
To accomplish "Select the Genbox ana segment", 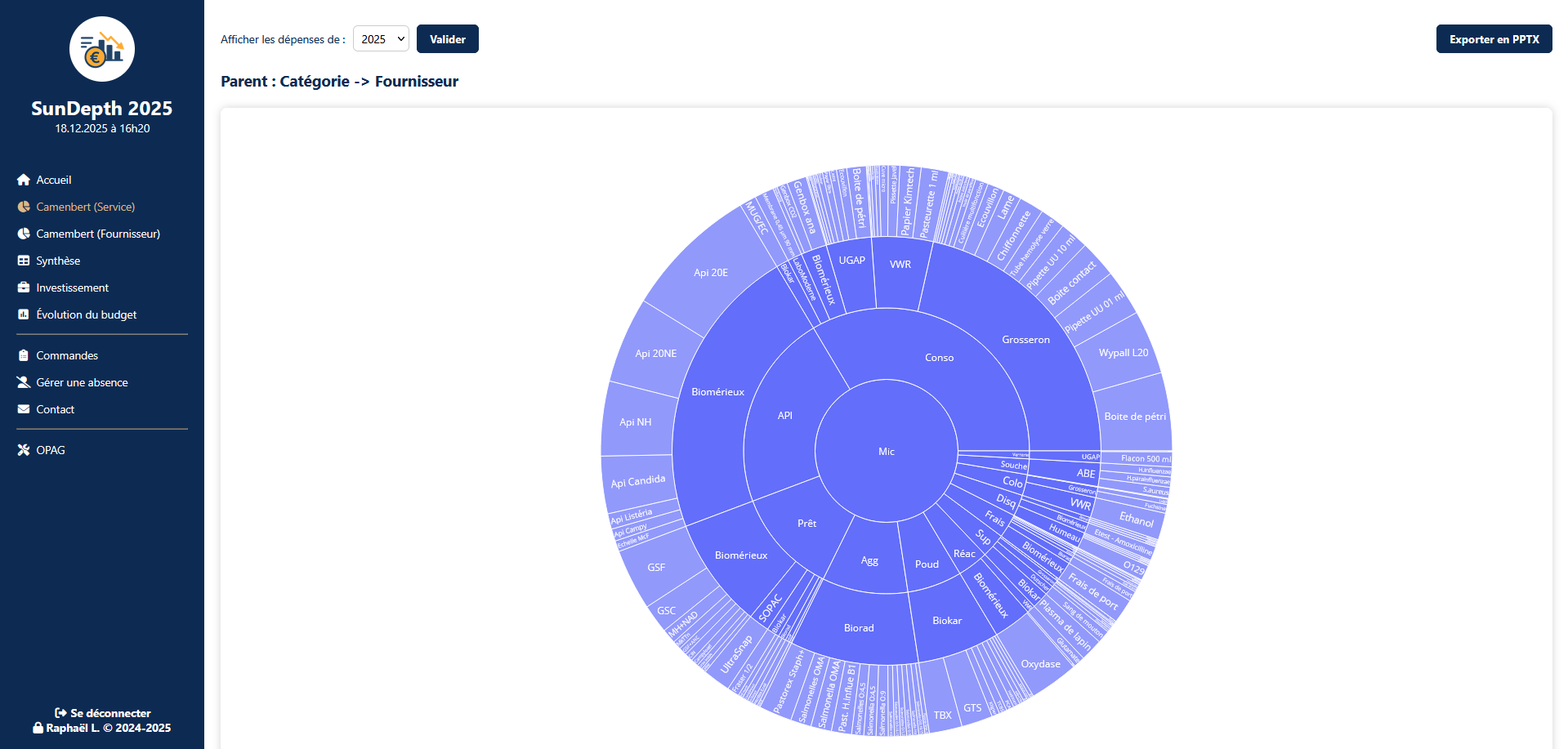I will (x=804, y=207).
